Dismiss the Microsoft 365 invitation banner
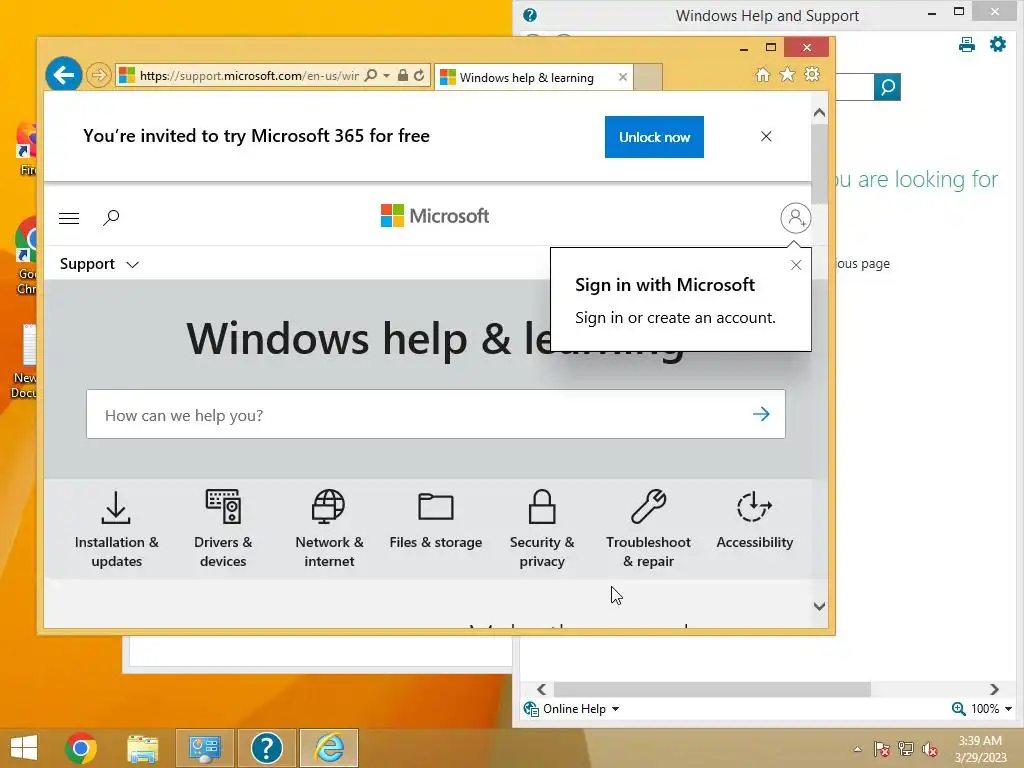Viewport: 1024px width, 768px height. coord(766,136)
